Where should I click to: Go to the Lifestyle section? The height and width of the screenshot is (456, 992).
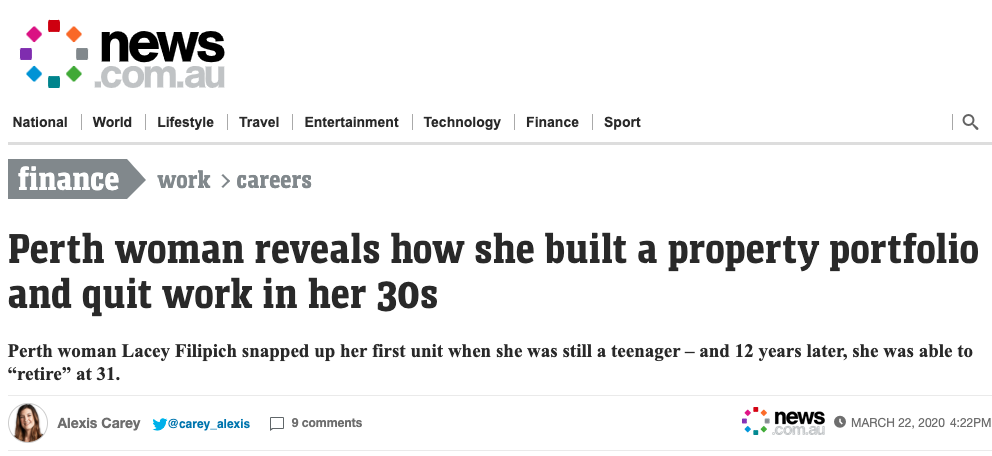[x=185, y=122]
